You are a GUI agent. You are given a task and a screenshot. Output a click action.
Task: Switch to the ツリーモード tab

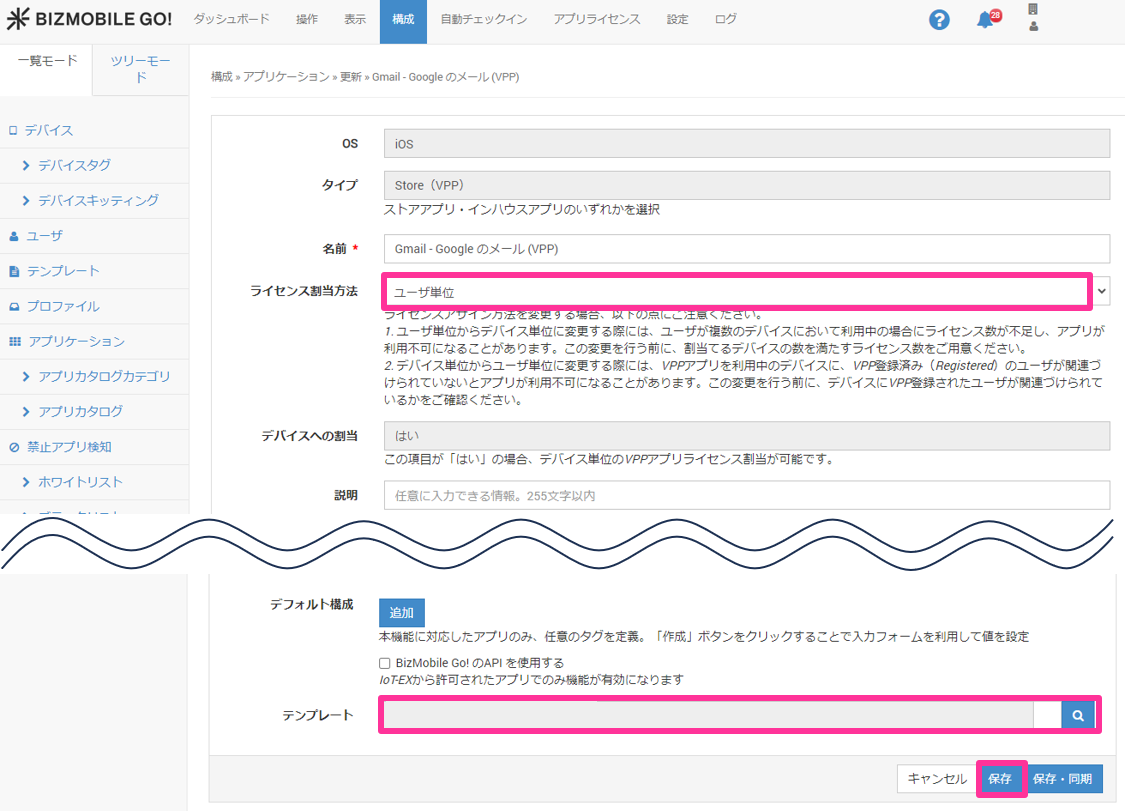(x=140, y=69)
